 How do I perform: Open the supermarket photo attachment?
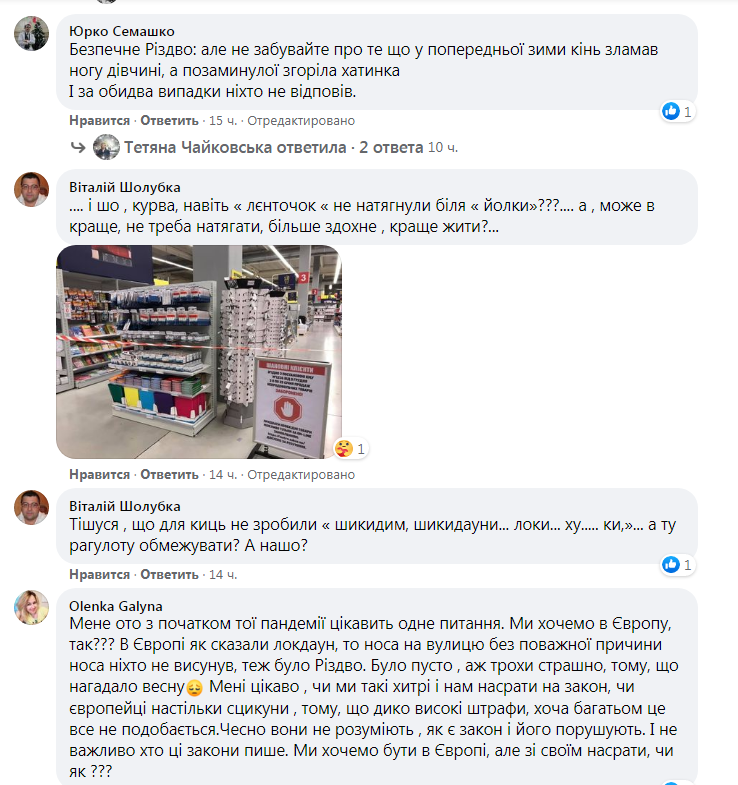[x=199, y=352]
